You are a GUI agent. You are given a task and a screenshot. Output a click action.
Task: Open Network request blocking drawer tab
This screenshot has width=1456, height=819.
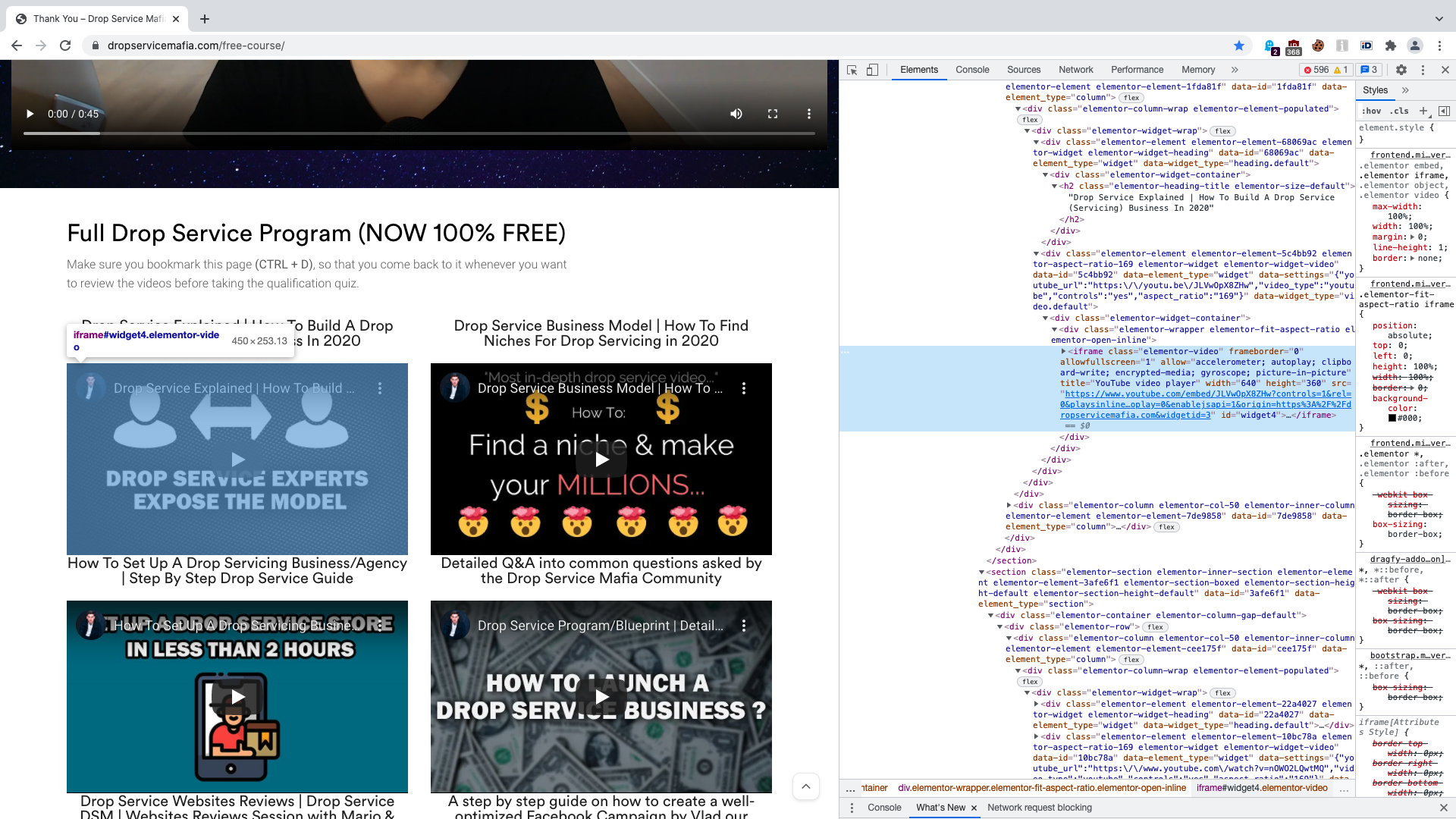click(x=1040, y=808)
